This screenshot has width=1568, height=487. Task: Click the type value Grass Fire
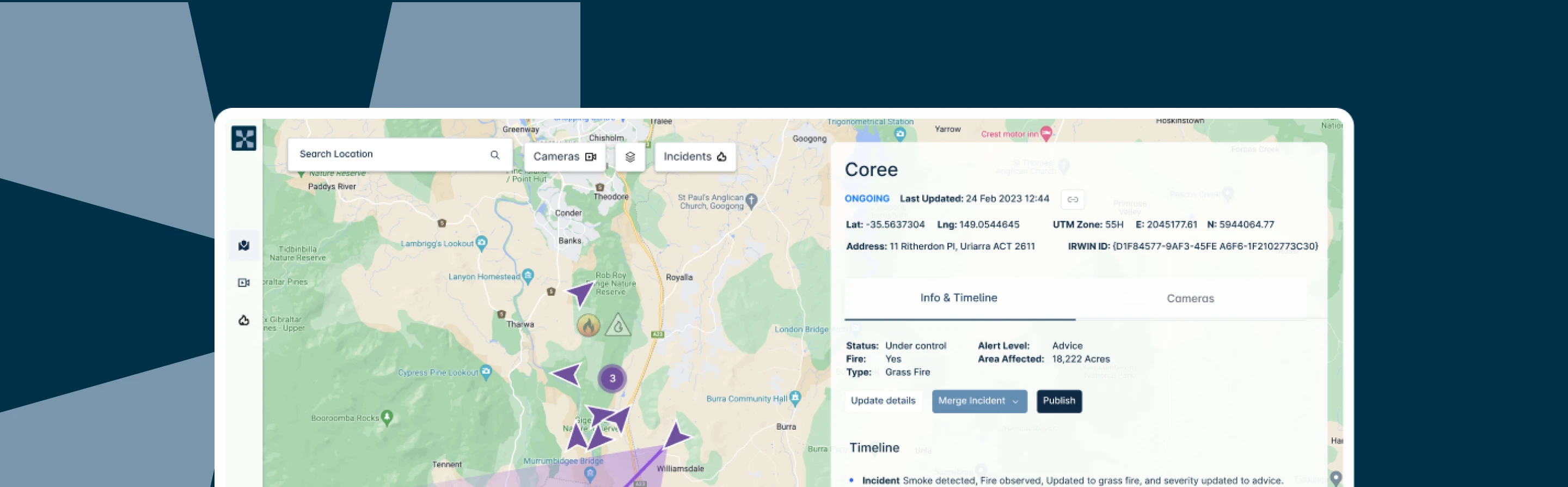pyautogui.click(x=907, y=372)
